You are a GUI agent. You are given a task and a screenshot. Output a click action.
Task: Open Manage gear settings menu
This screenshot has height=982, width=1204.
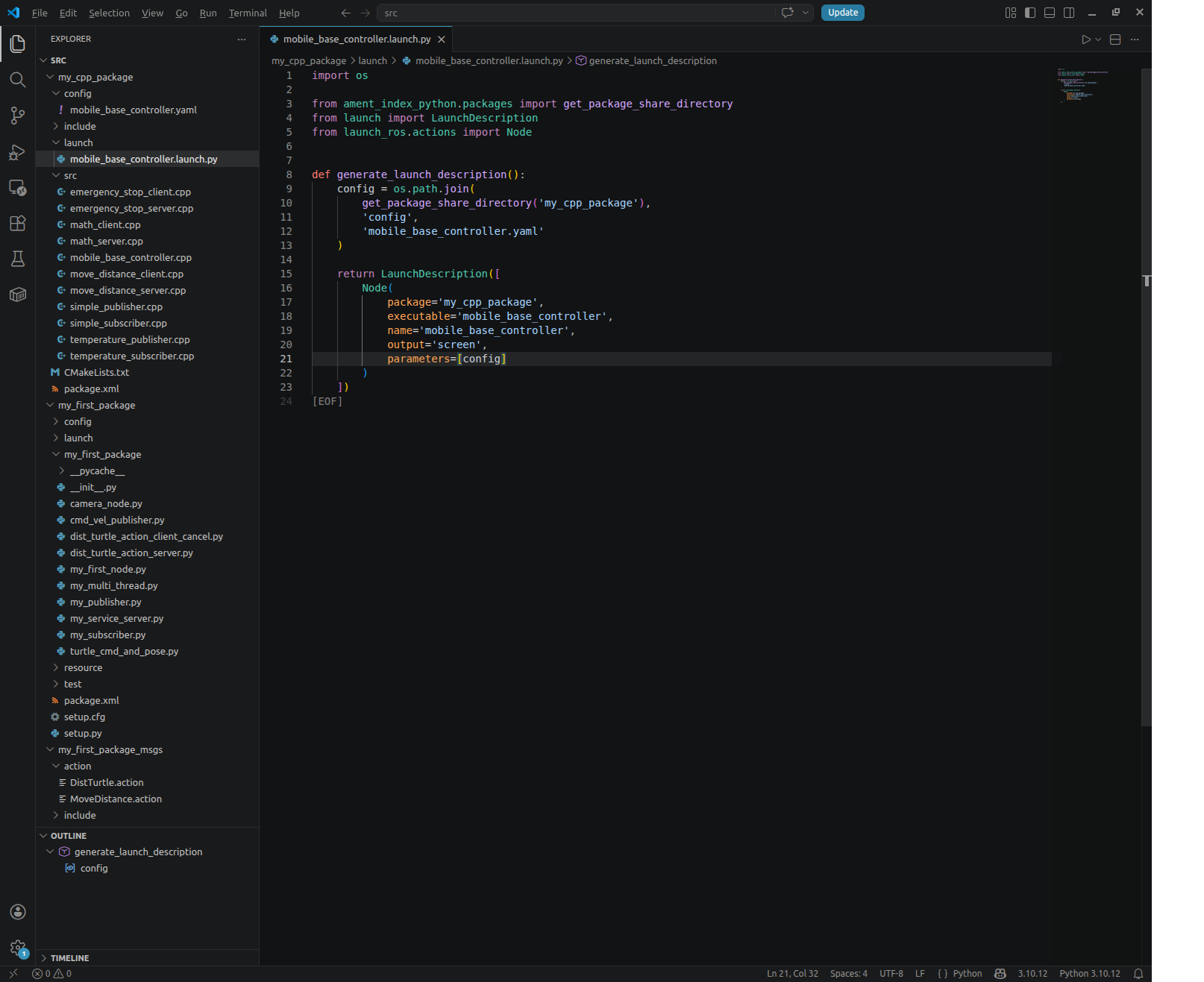[x=18, y=948]
